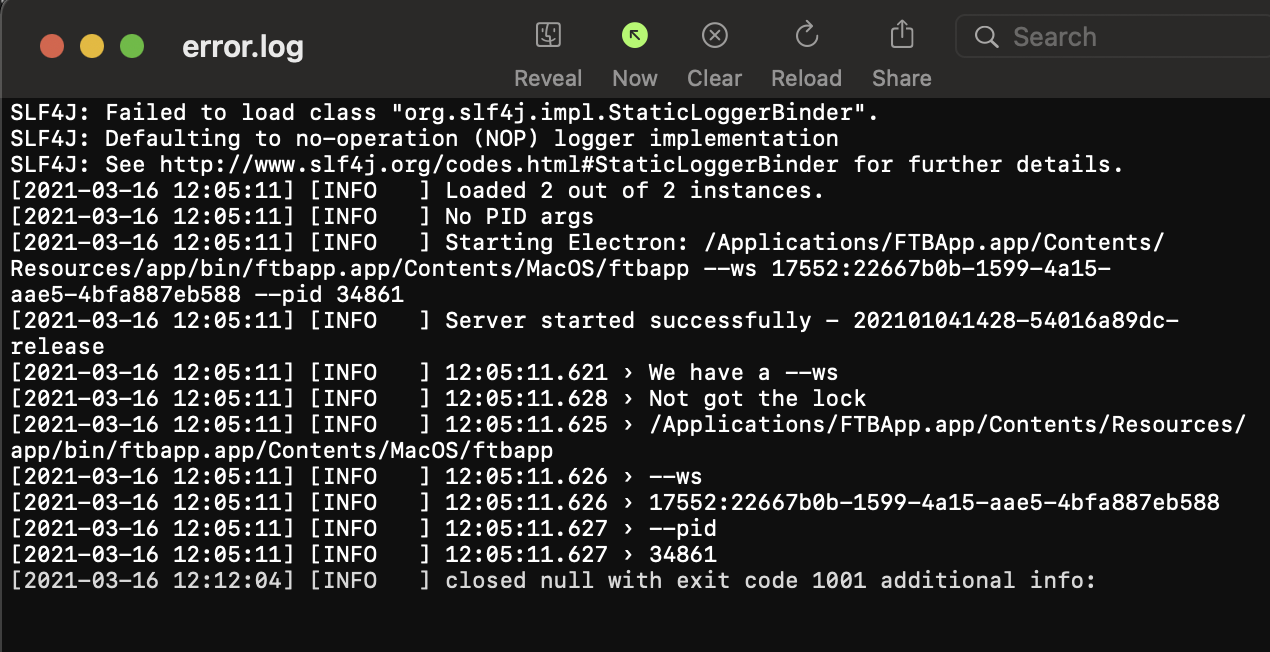Close the error.log window with red button
Screen dimensions: 1270x652
[51, 46]
